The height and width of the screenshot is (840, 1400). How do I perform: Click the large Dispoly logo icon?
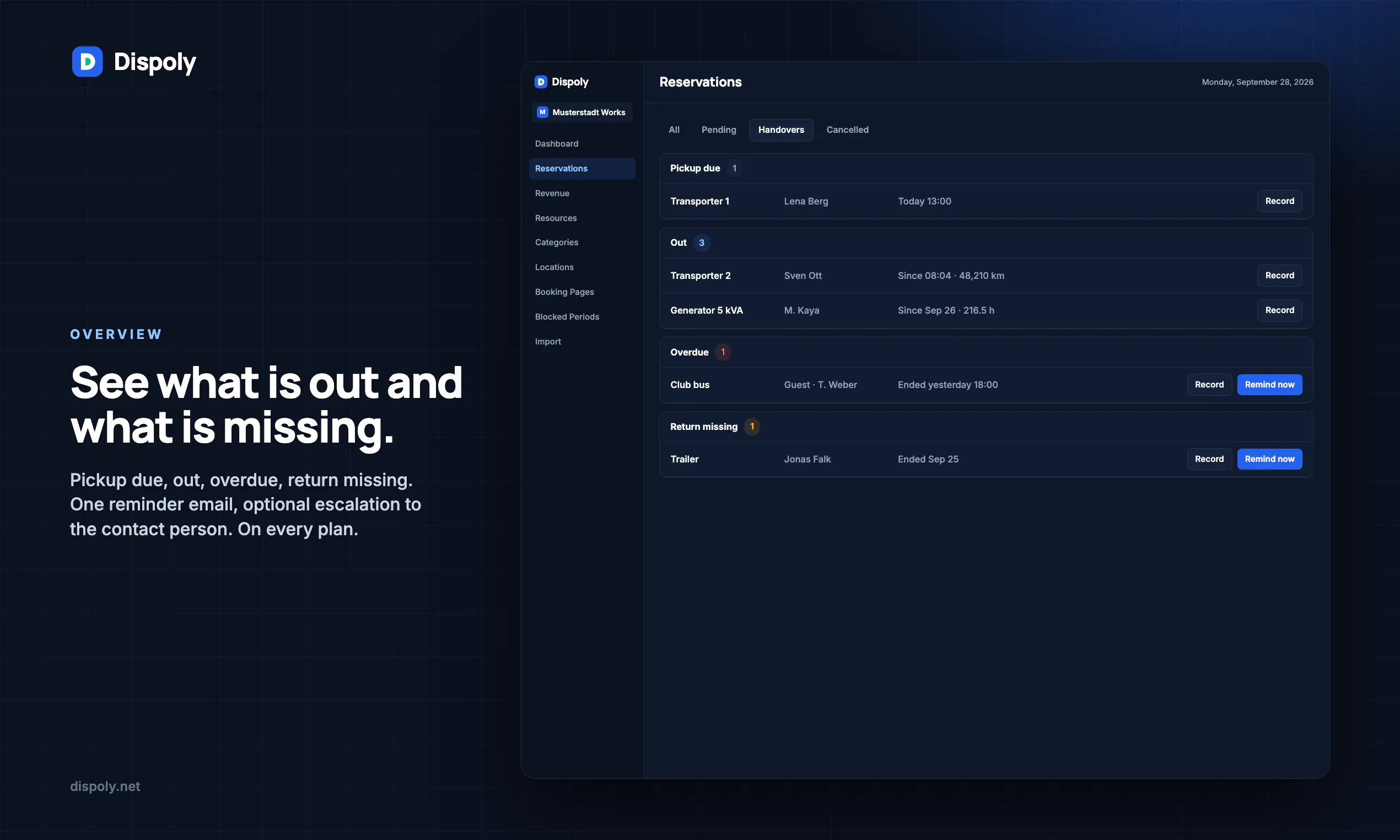[87, 61]
